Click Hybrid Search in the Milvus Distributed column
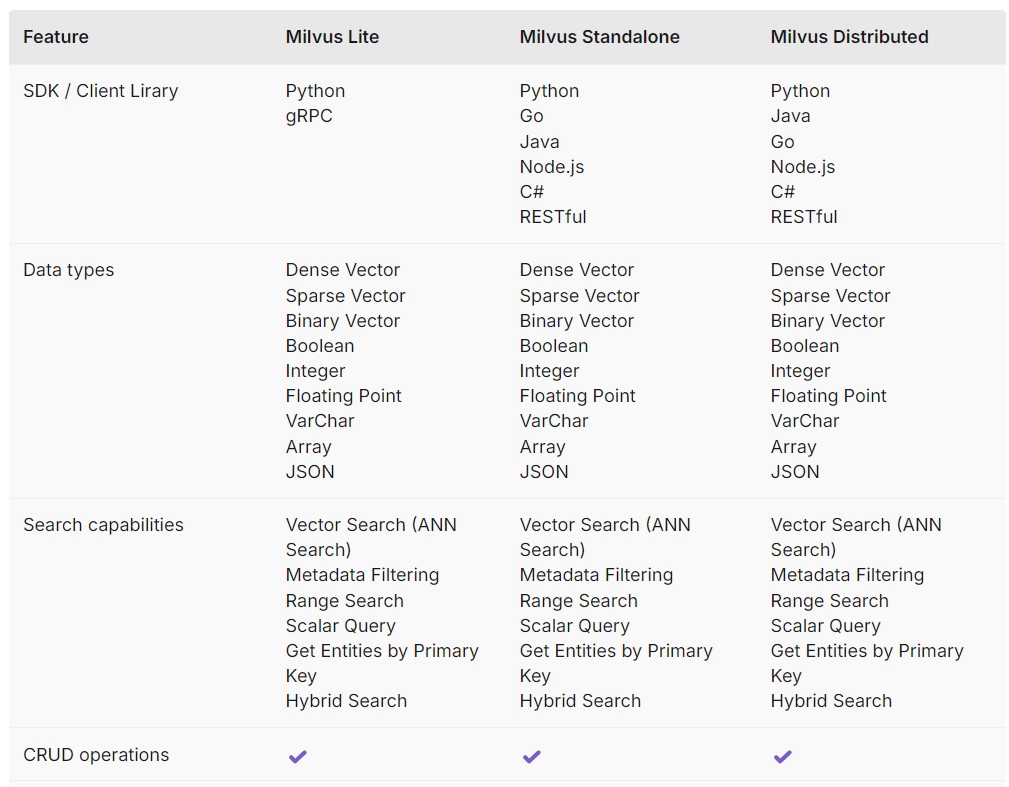1009x787 pixels. point(831,701)
